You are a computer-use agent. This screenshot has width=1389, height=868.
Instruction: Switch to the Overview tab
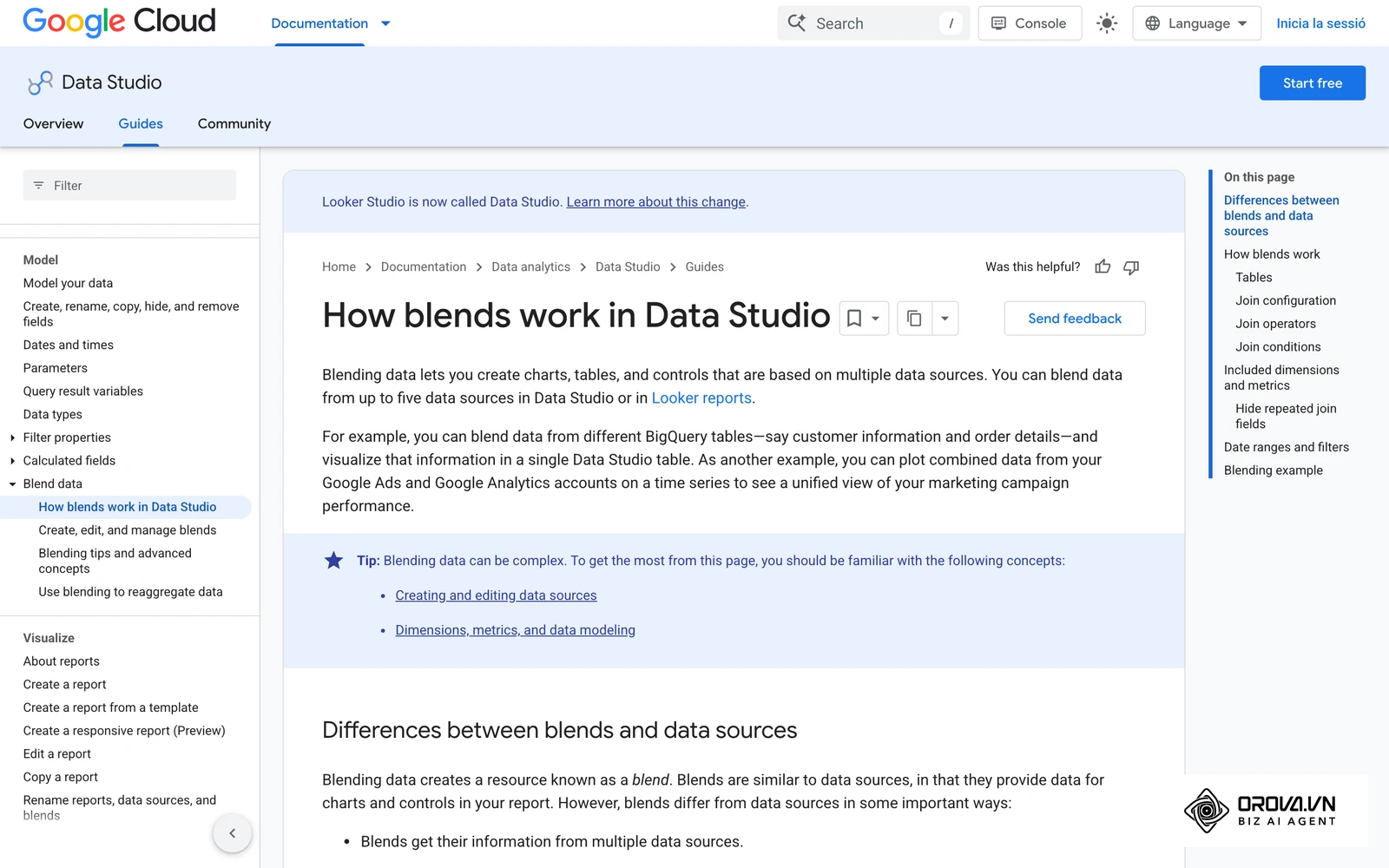pyautogui.click(x=54, y=124)
